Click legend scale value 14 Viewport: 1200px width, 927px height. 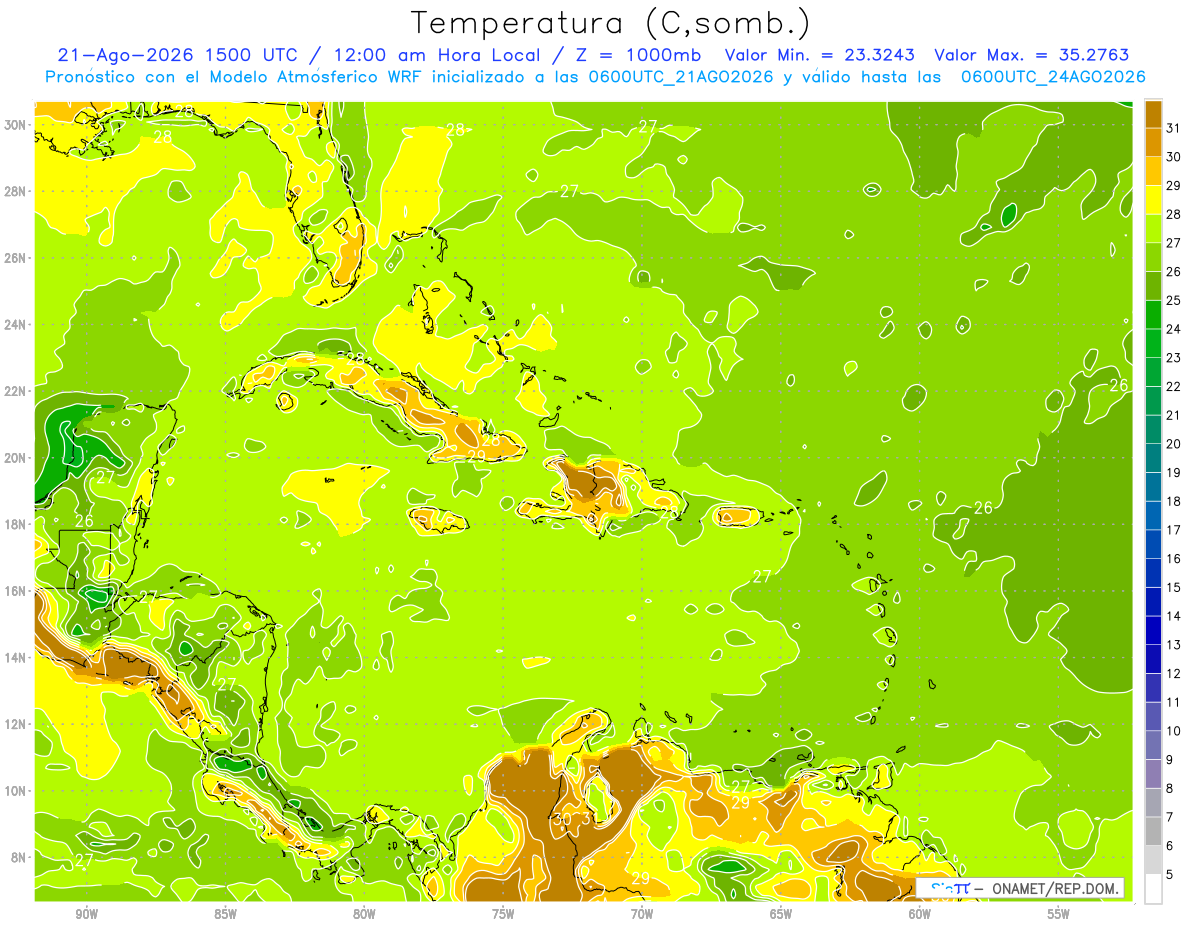pyautogui.click(x=1174, y=616)
